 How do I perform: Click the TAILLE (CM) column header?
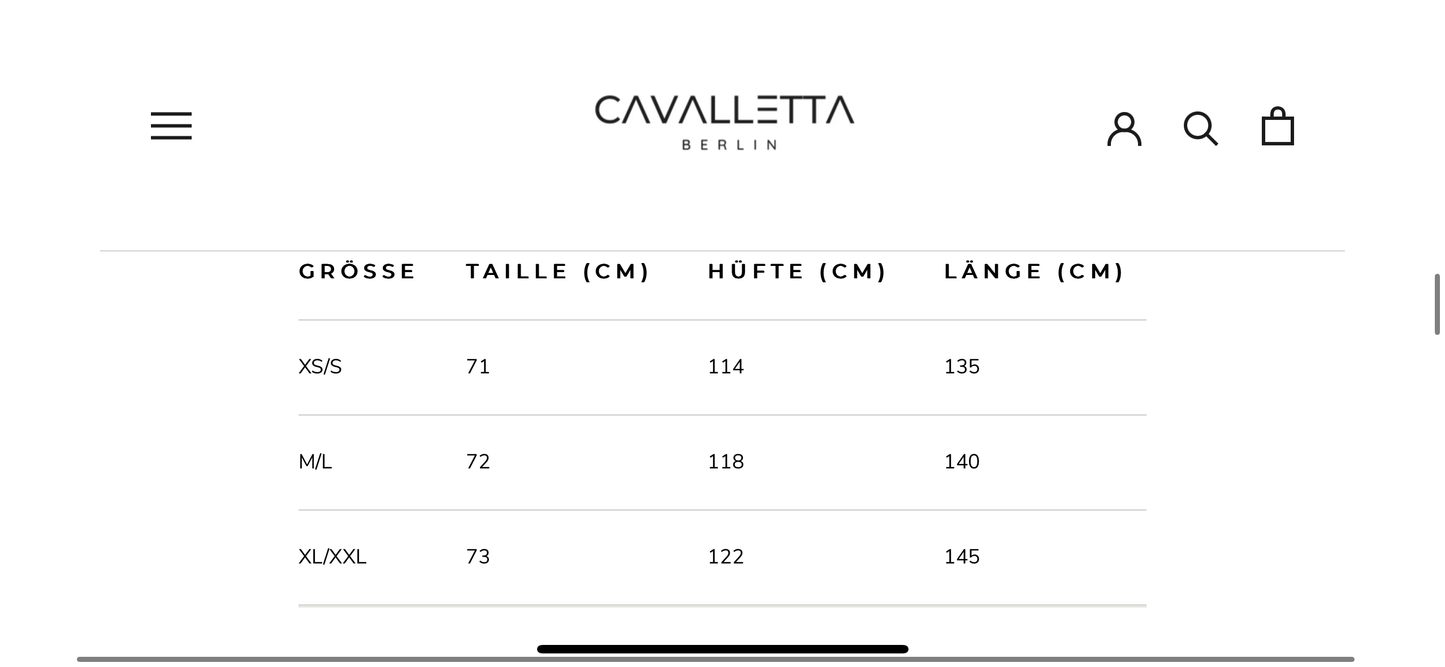pos(558,270)
